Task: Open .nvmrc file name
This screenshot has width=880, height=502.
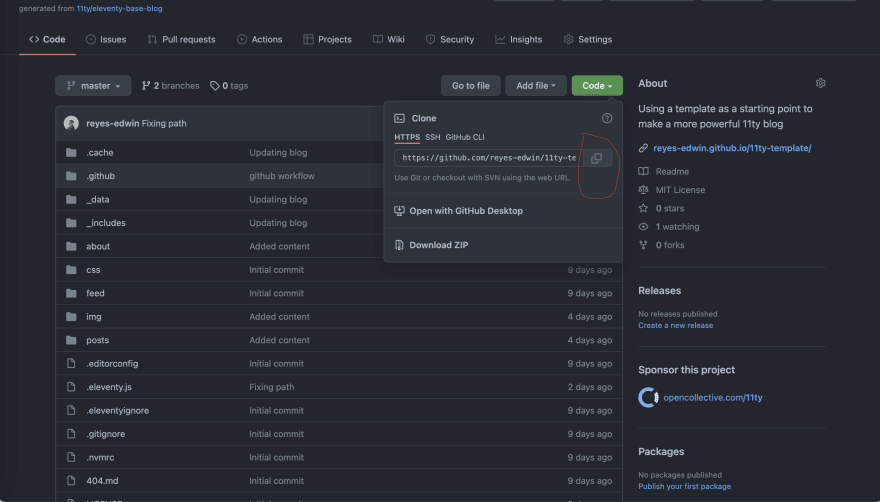Action: click(x=100, y=458)
